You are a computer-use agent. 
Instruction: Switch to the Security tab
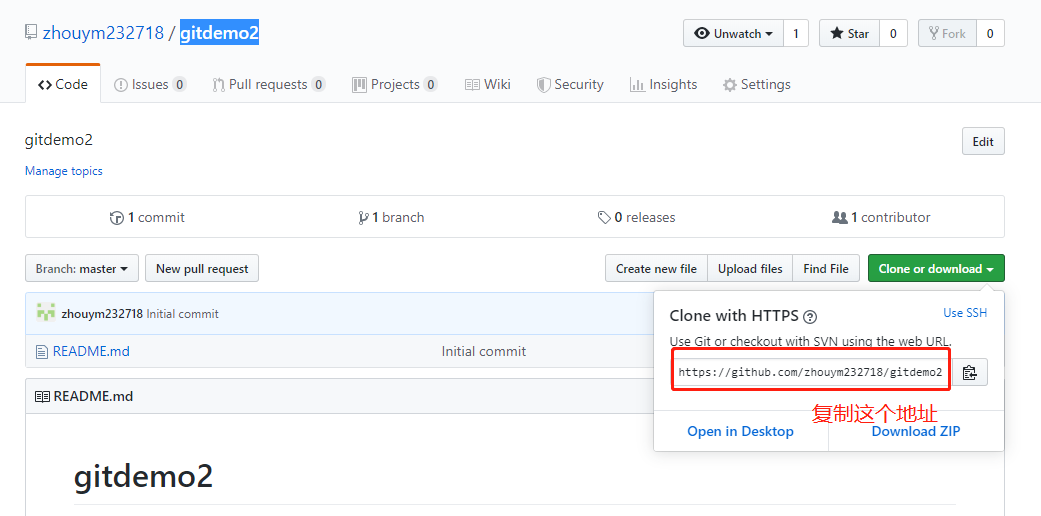[570, 84]
